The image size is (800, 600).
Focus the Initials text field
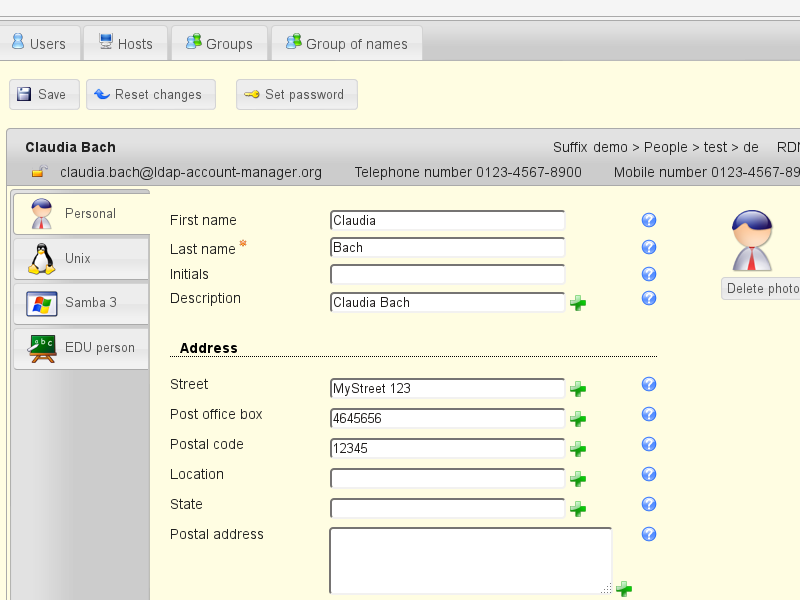(x=447, y=274)
